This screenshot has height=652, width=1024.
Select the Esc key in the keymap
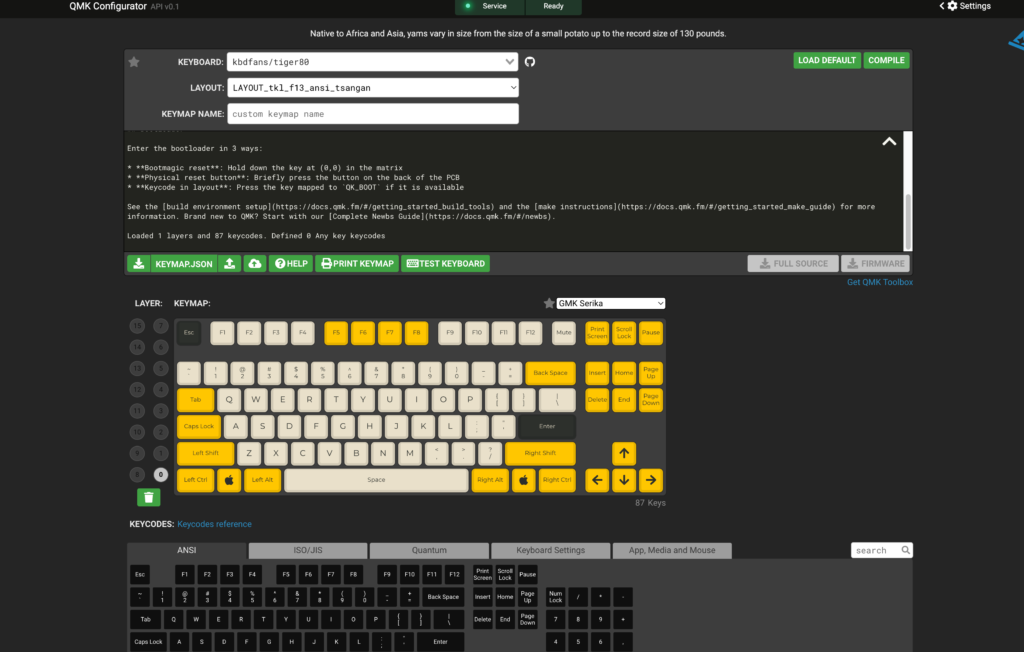[189, 333]
